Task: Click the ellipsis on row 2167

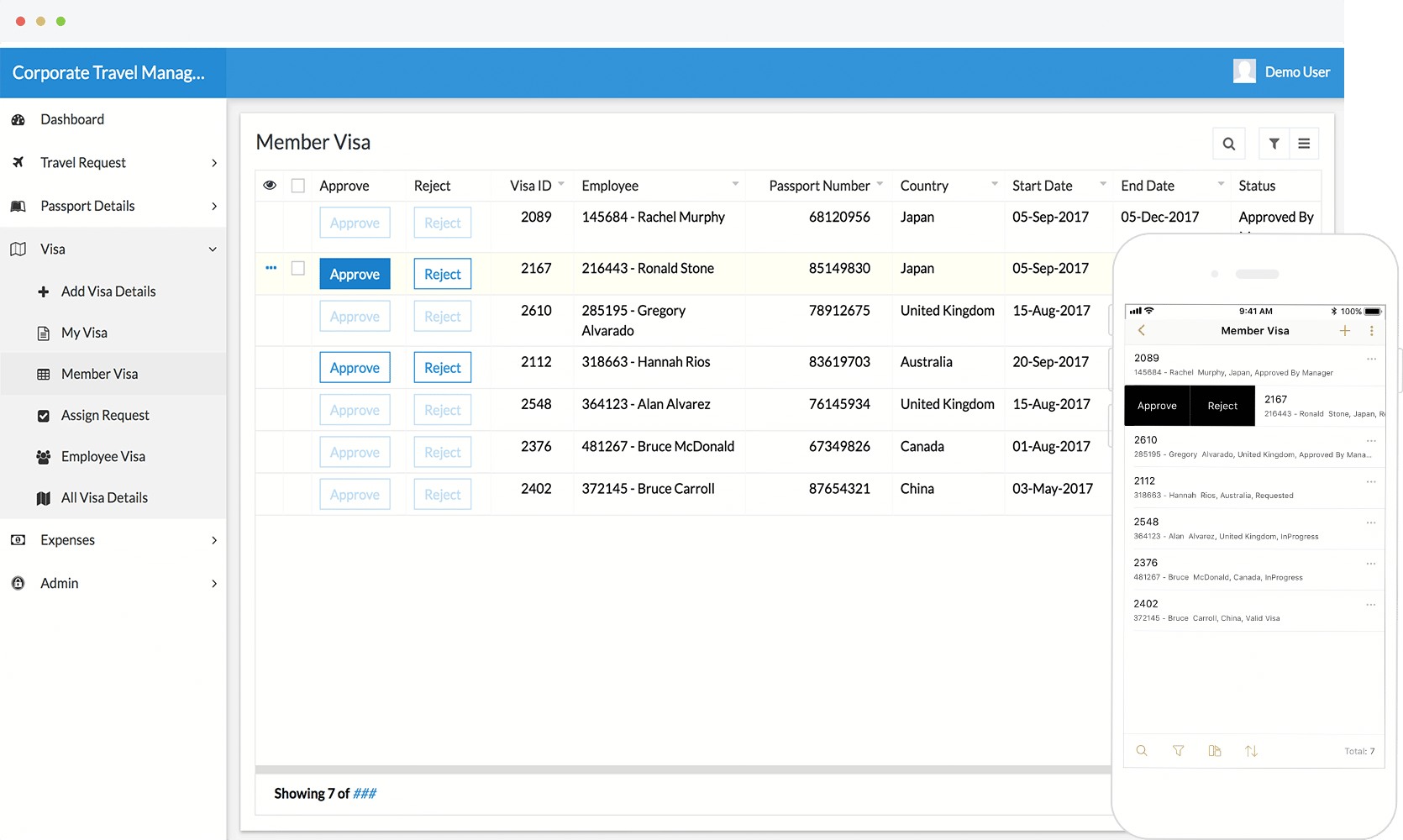Action: point(271,268)
